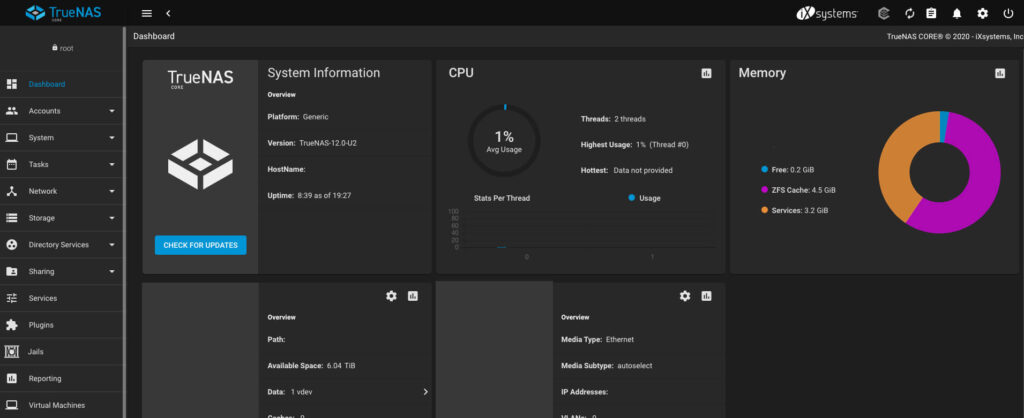Click the Network topology icon

click(x=11, y=191)
